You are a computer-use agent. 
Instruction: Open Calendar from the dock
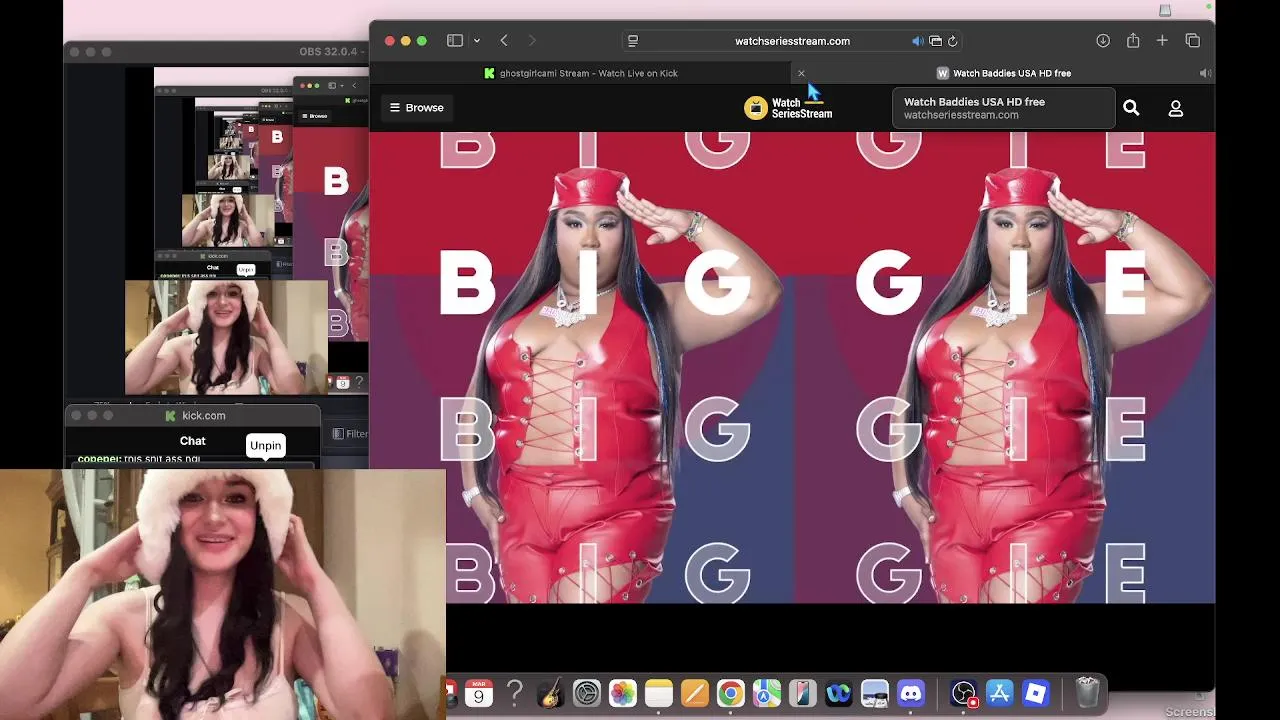point(479,693)
